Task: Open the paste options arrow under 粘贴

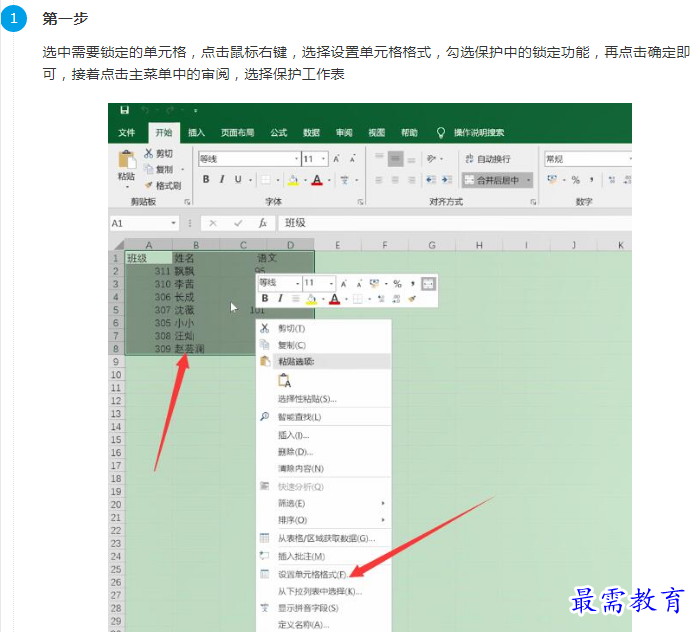Action: [127, 187]
